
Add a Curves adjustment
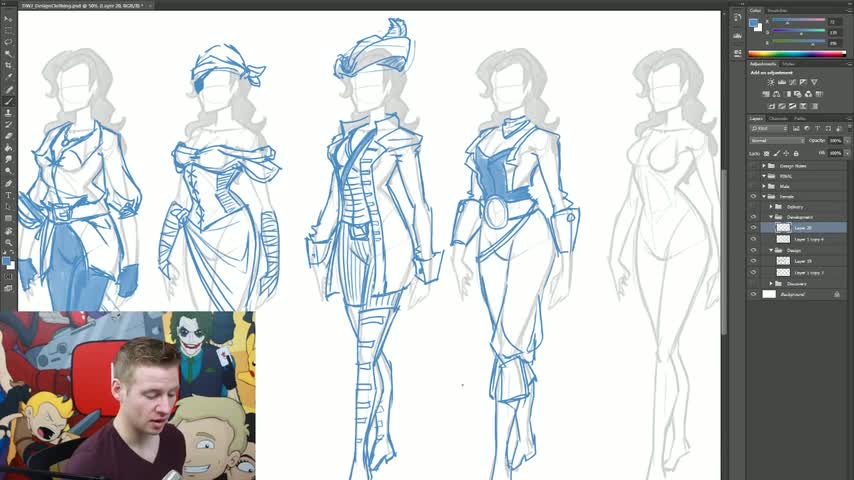[792, 82]
